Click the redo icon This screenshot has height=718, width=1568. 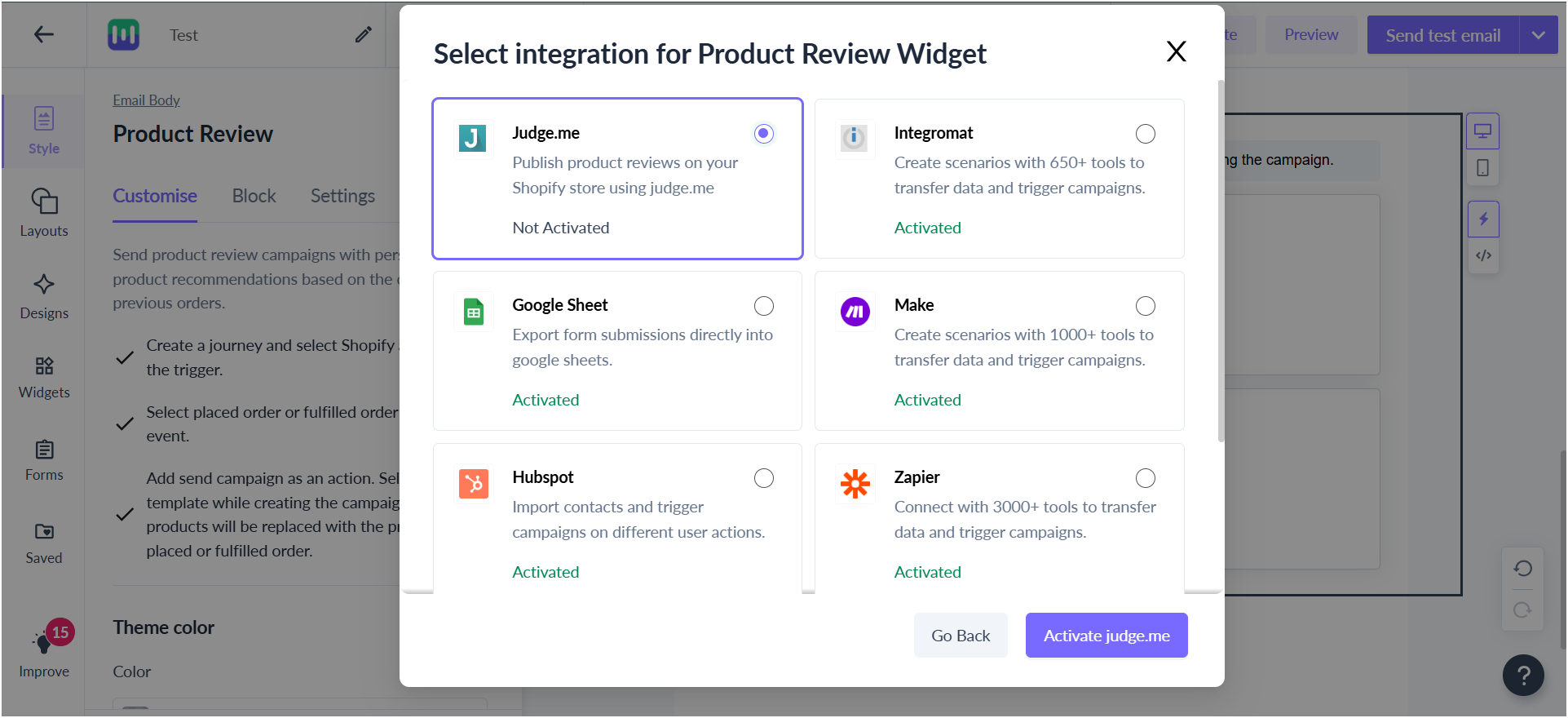(1522, 609)
